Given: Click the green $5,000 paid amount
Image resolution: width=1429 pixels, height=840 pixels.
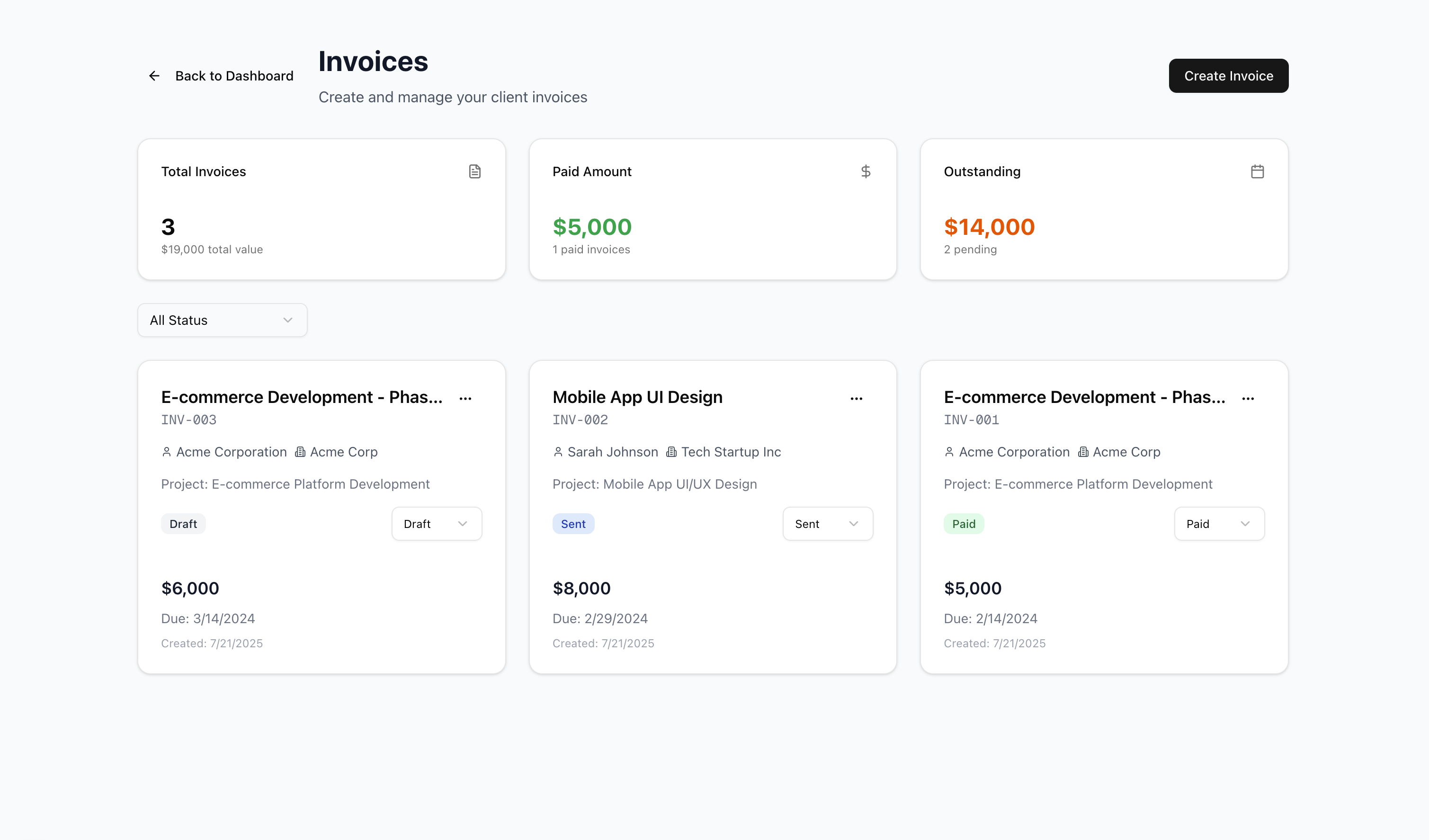Looking at the screenshot, I should pos(592,227).
